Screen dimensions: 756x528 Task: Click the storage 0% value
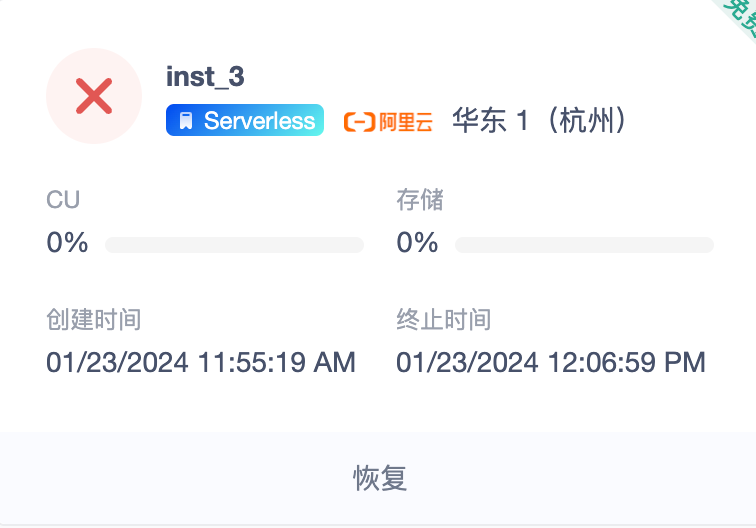(x=417, y=243)
